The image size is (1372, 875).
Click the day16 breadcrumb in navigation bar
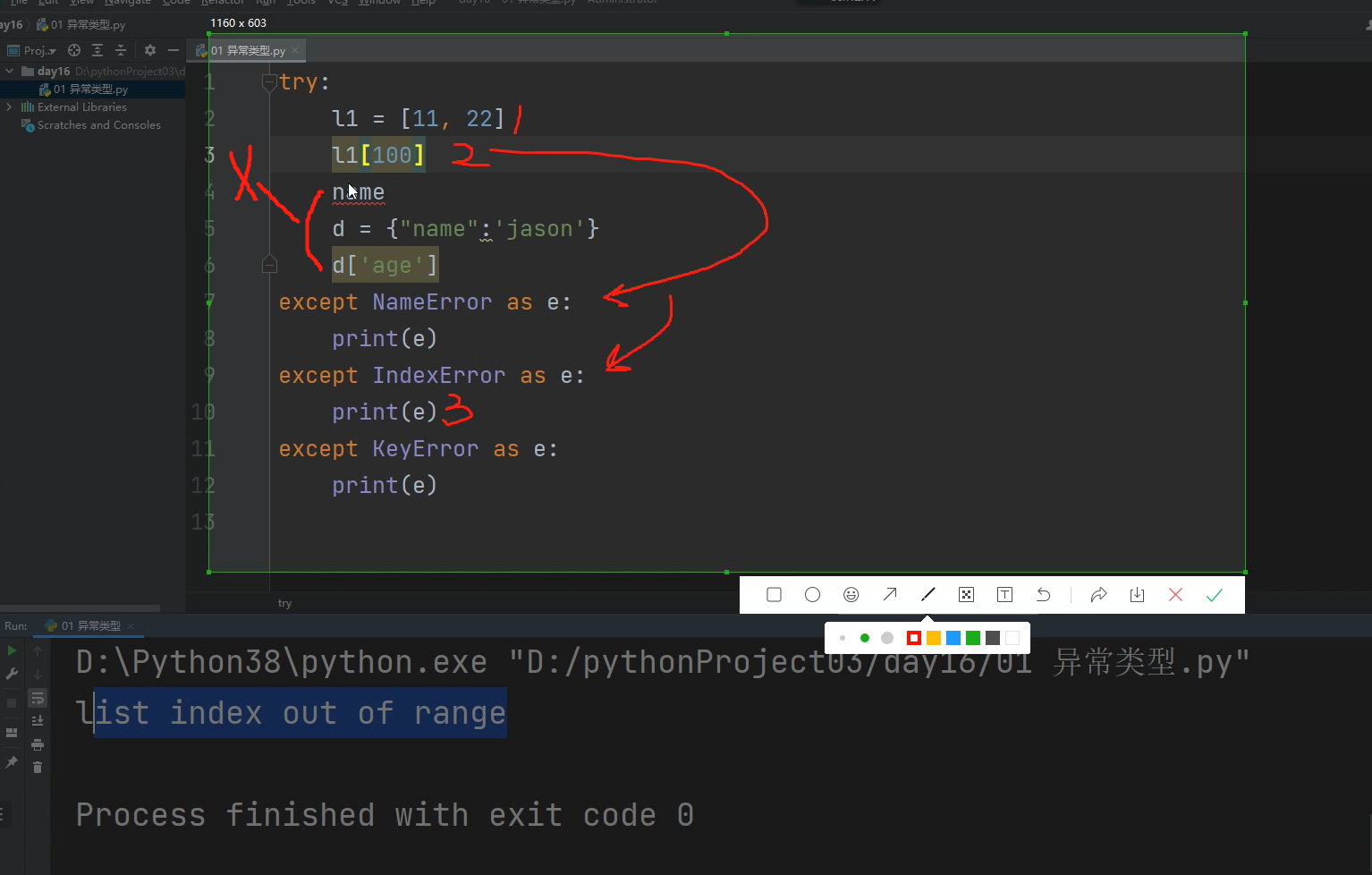click(12, 25)
